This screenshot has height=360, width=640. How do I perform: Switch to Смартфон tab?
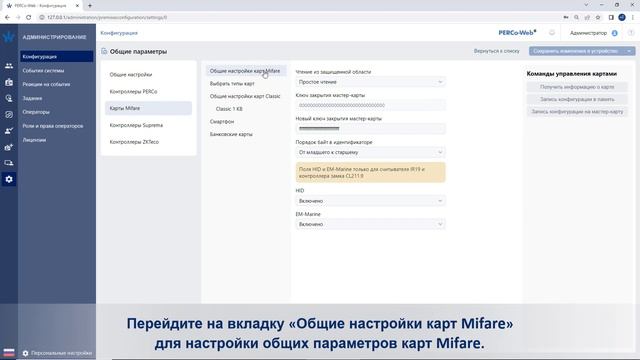tap(222, 122)
